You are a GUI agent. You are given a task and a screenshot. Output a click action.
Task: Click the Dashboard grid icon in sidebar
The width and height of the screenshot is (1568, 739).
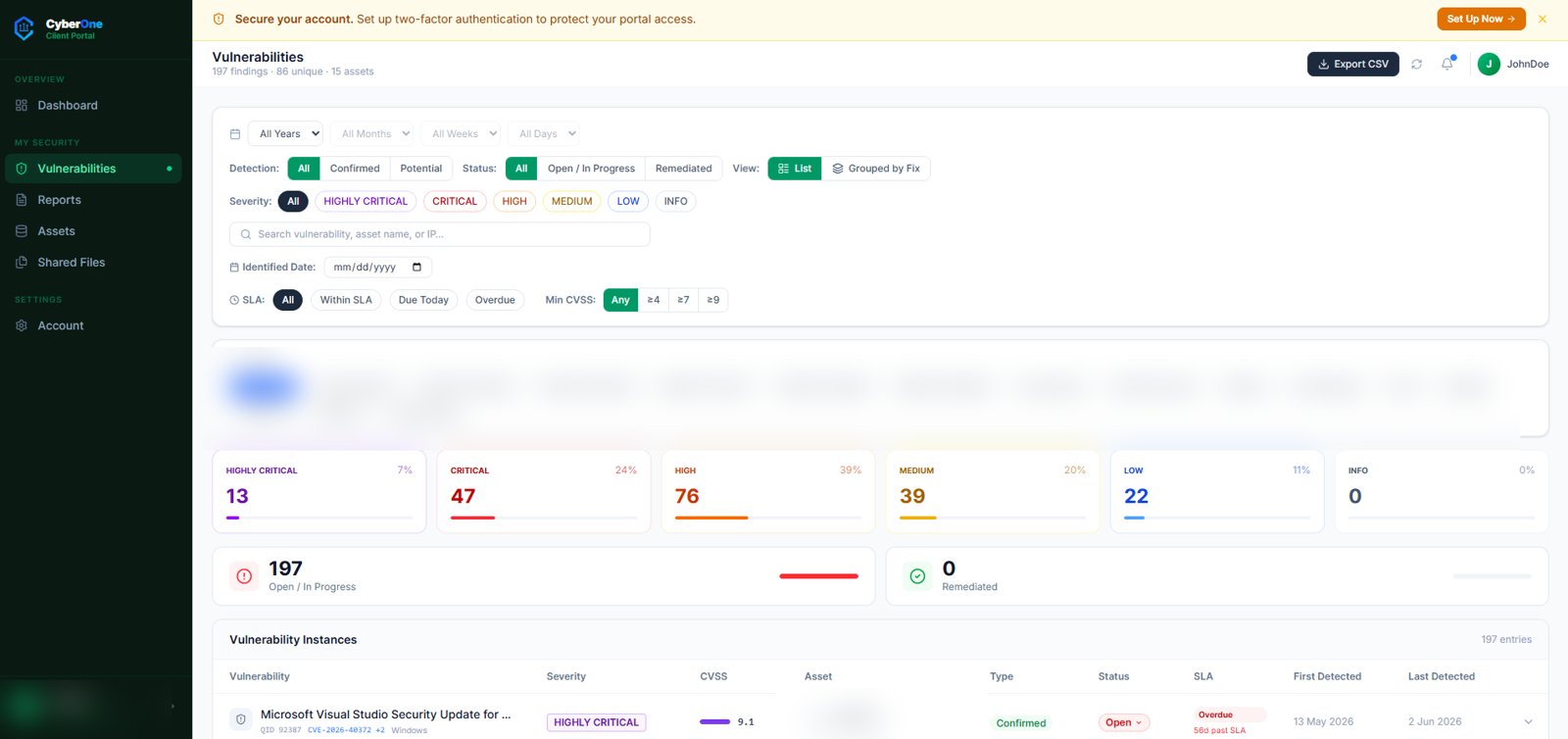click(22, 105)
